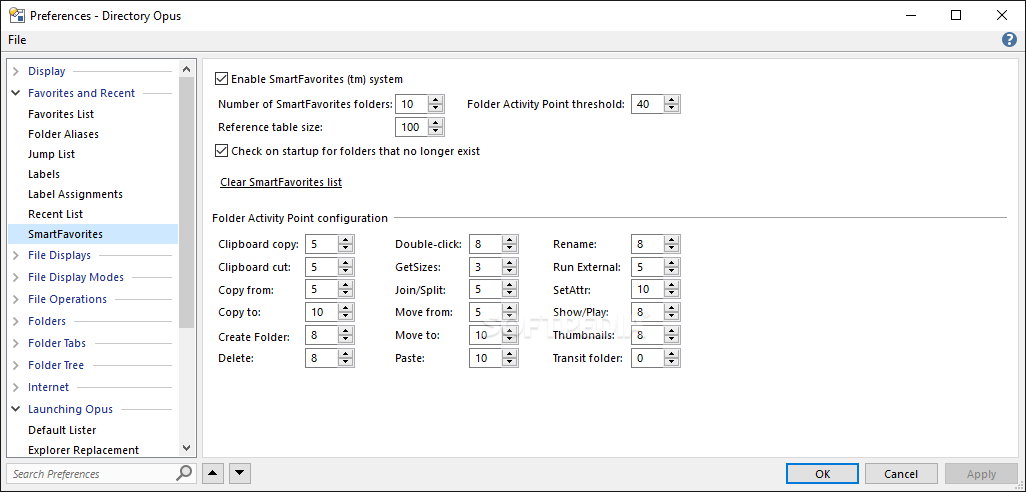This screenshot has height=492, width=1026.
Task: Decrease the Copy to points
Action: tap(346, 317)
